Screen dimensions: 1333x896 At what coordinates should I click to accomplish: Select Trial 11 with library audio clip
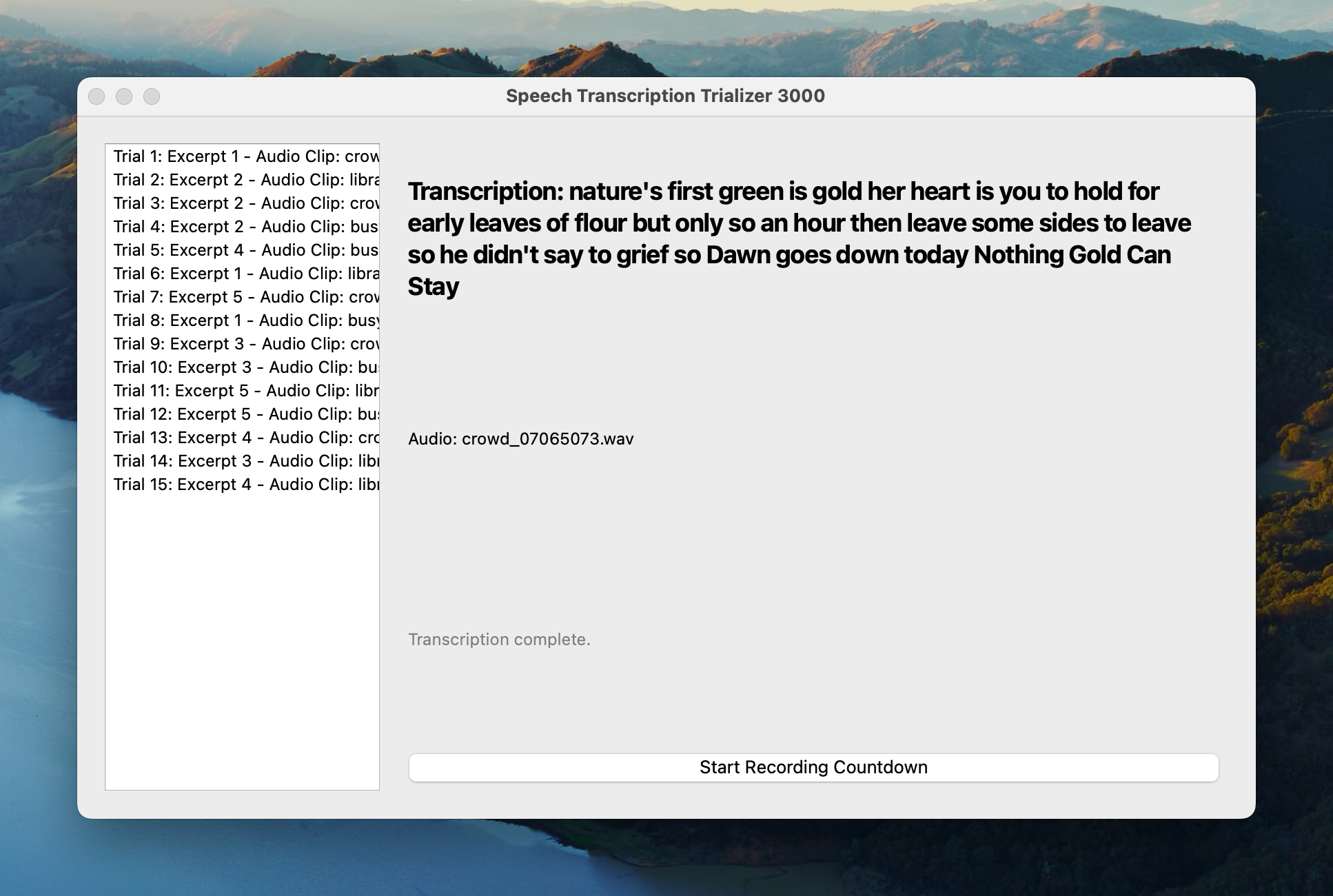point(241,390)
